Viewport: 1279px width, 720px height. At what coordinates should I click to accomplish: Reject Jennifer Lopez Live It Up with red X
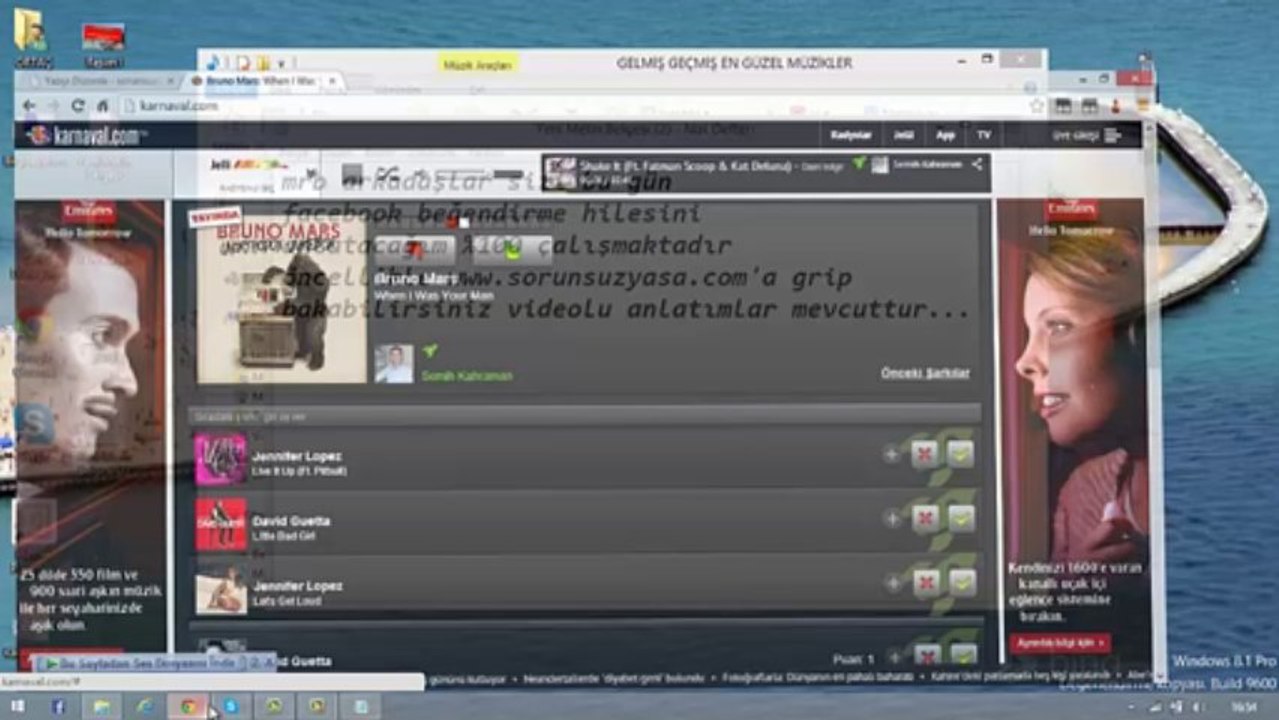coord(925,455)
